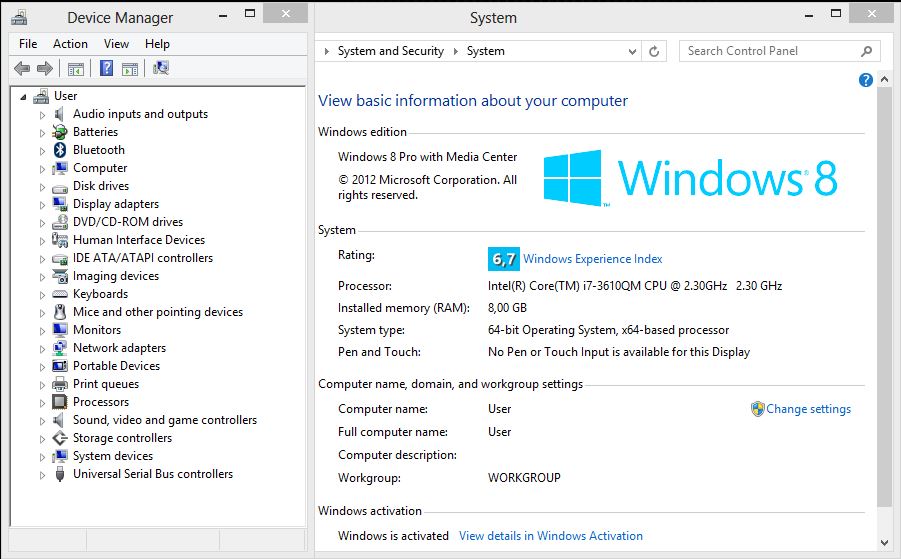Collapse the User root tree node
Viewport: 901px width, 559px height.
tap(23, 97)
